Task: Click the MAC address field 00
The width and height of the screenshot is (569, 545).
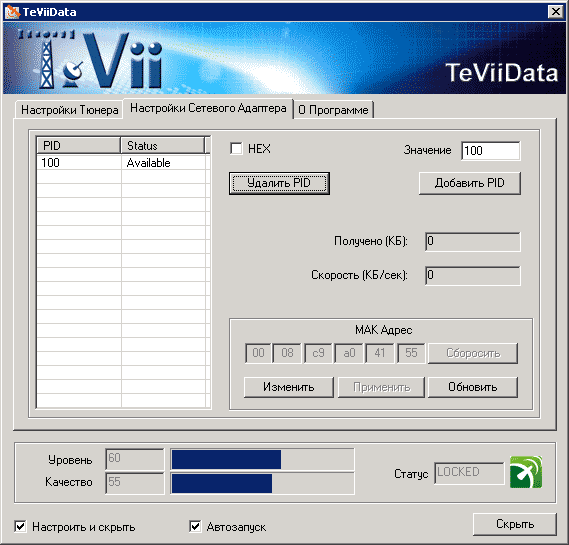Action: [258, 353]
